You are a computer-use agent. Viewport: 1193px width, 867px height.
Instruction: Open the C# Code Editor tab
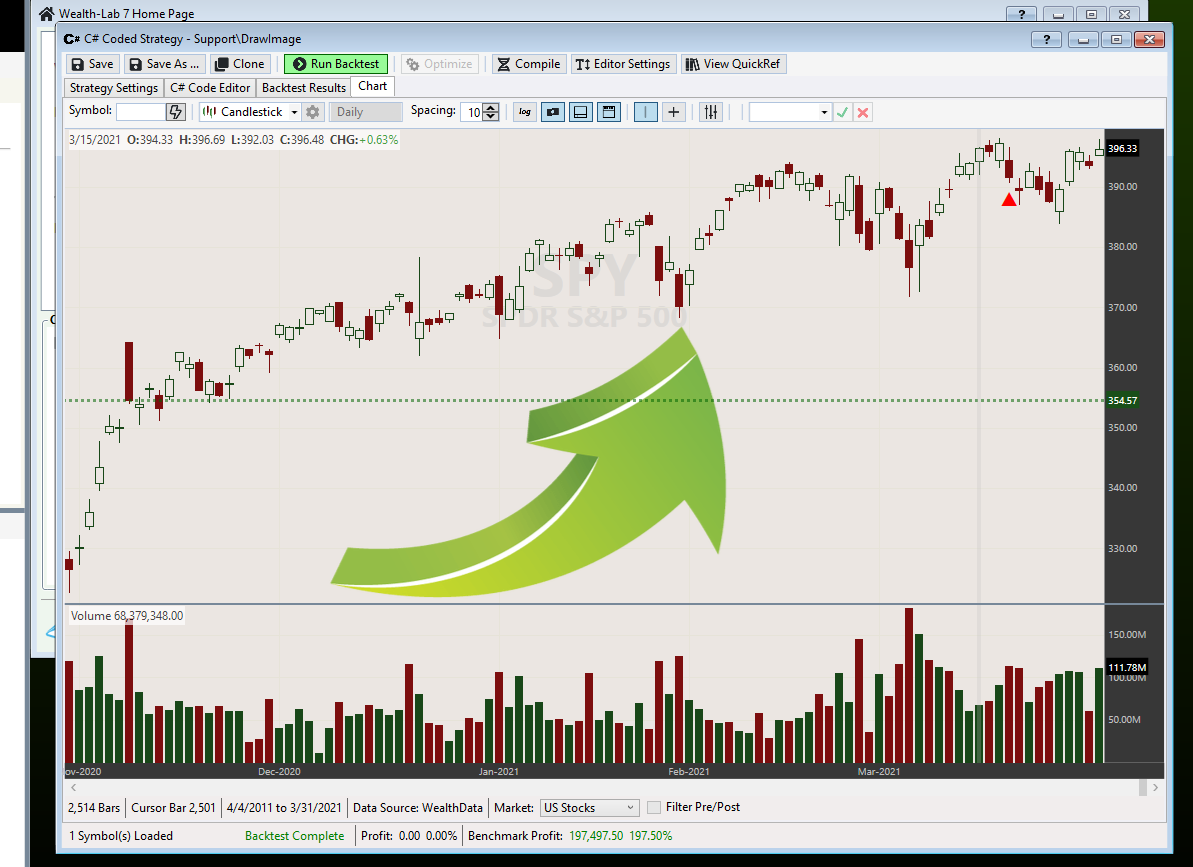[210, 87]
